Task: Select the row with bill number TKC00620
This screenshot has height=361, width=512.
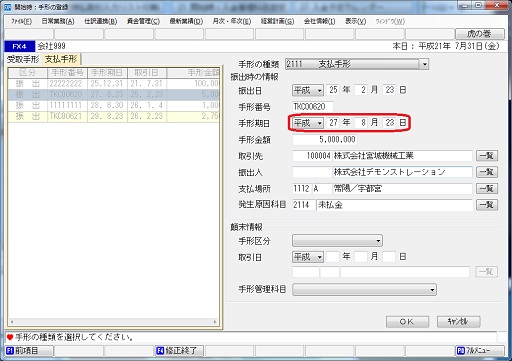Action: [x=114, y=95]
